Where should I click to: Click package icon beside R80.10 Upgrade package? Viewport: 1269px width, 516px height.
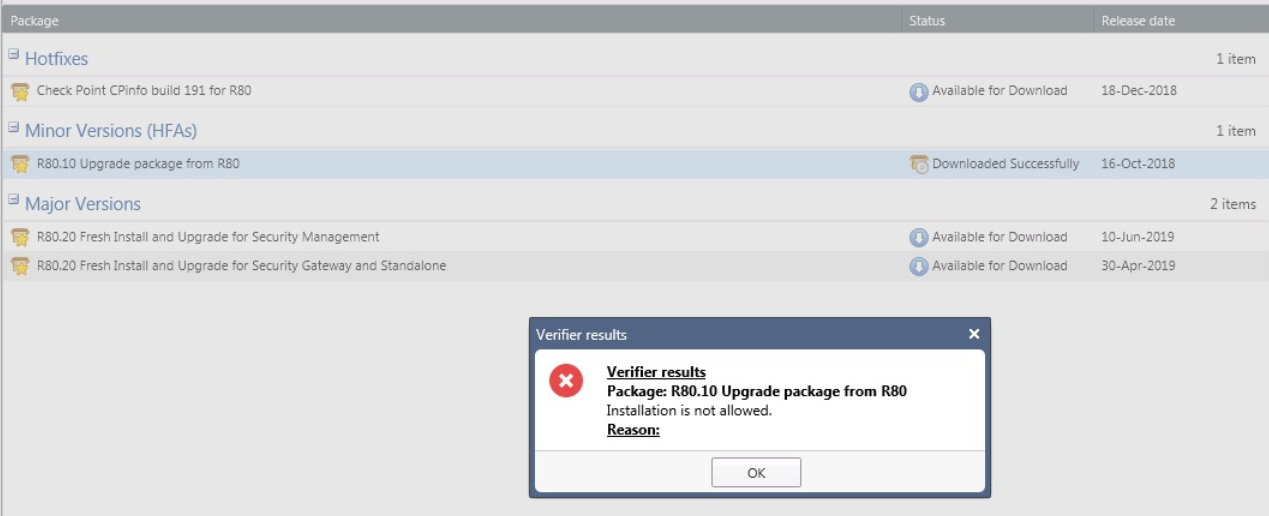click(20, 165)
